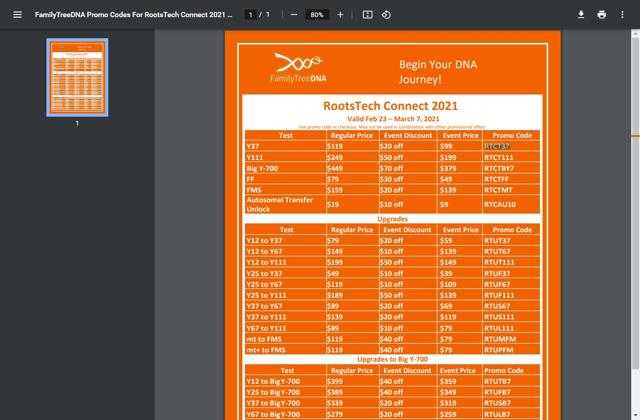Click promo code RTUF67
This screenshot has height=420, width=640.
497,284
